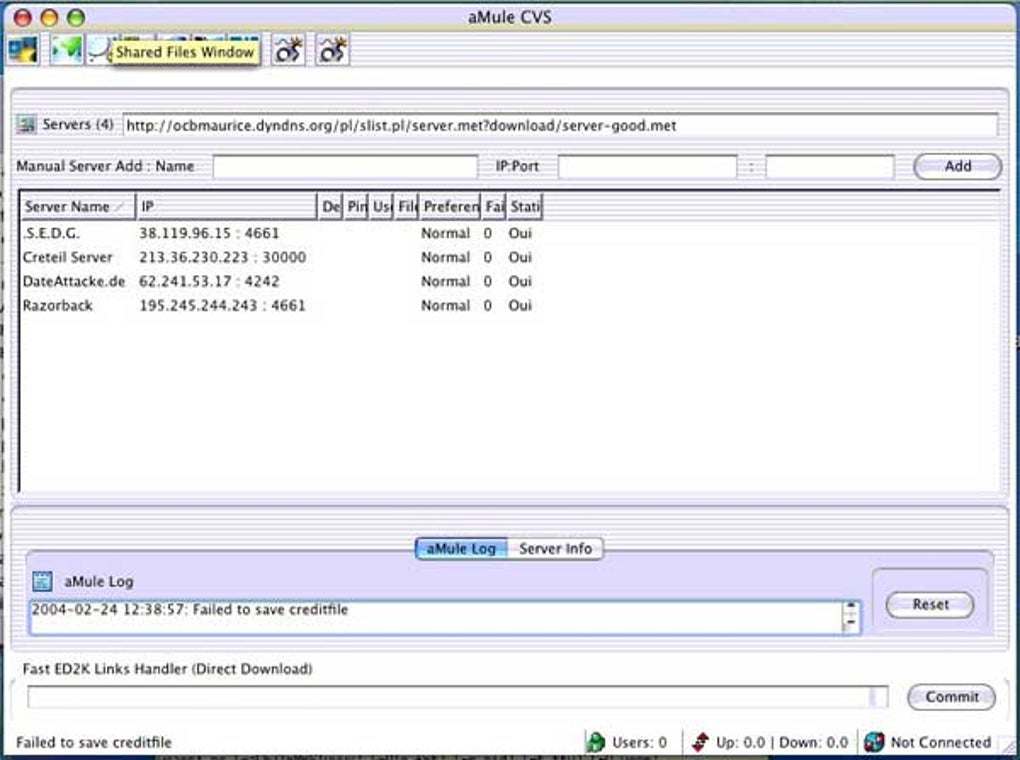Click the Fai column header
Viewport: 1020px width, 760px height.
point(494,206)
